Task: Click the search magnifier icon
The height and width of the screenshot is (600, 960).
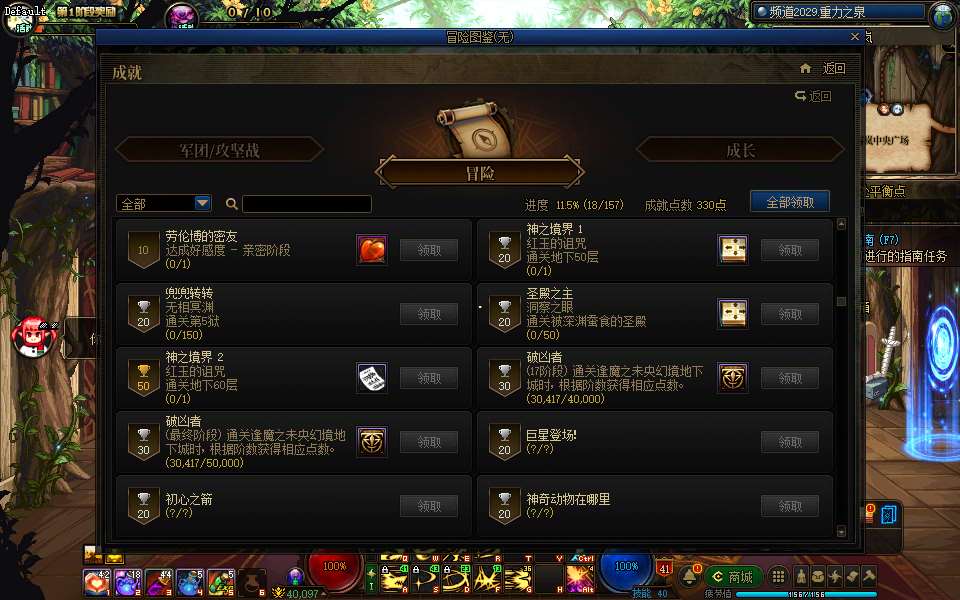Action: (231, 204)
